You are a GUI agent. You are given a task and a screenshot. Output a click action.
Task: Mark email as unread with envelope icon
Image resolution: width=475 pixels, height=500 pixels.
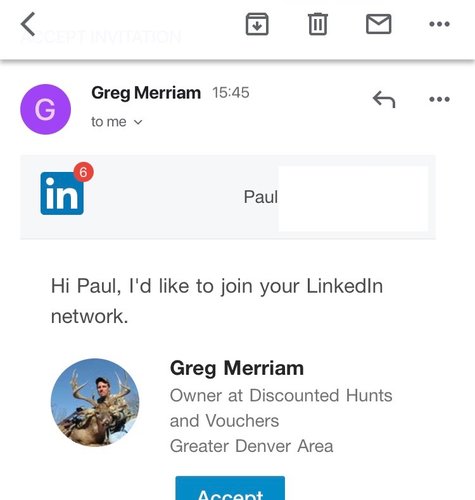click(379, 24)
